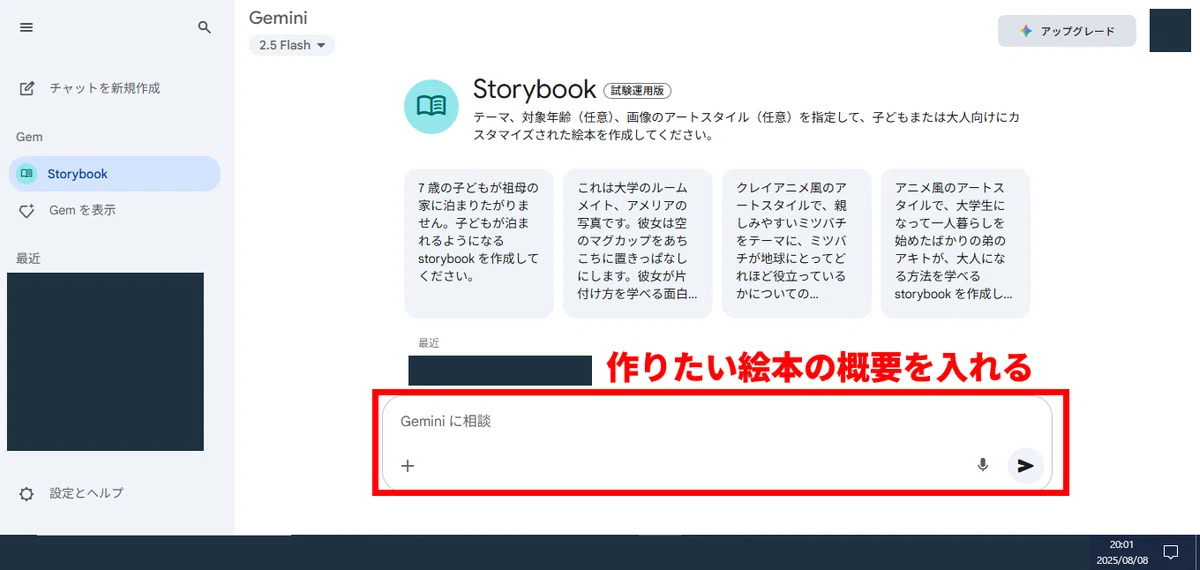Screen dimensions: 1200x570
Task: Click the Gem section label in sidebar
Action: (29, 137)
